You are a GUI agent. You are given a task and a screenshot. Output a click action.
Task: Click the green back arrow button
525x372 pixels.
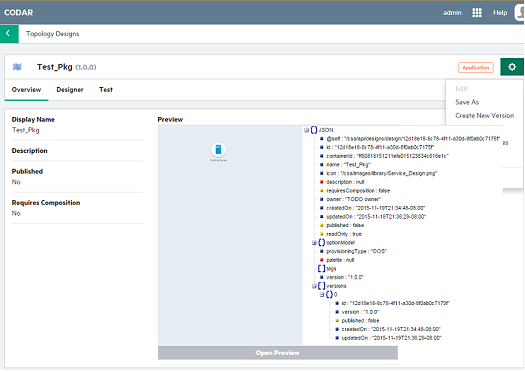(x=9, y=33)
